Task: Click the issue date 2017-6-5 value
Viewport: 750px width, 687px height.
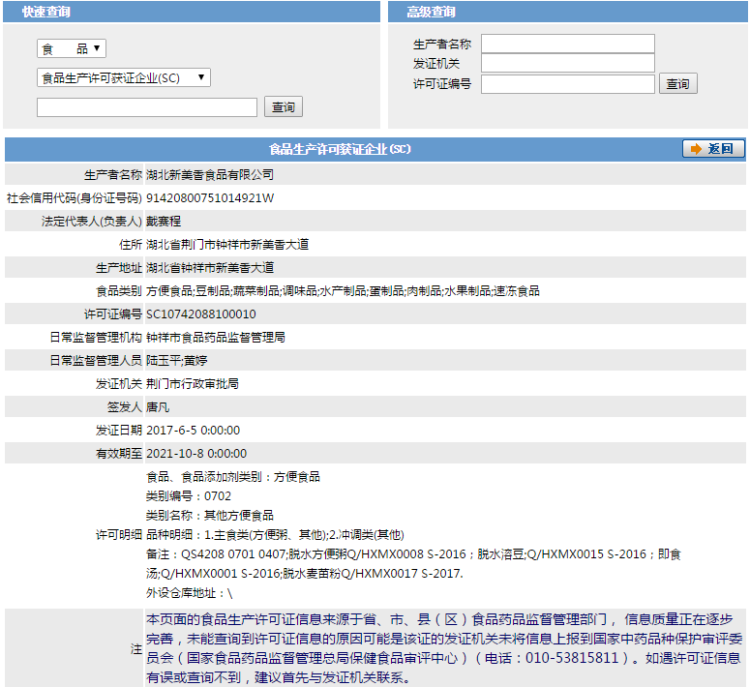Action: 193,430
